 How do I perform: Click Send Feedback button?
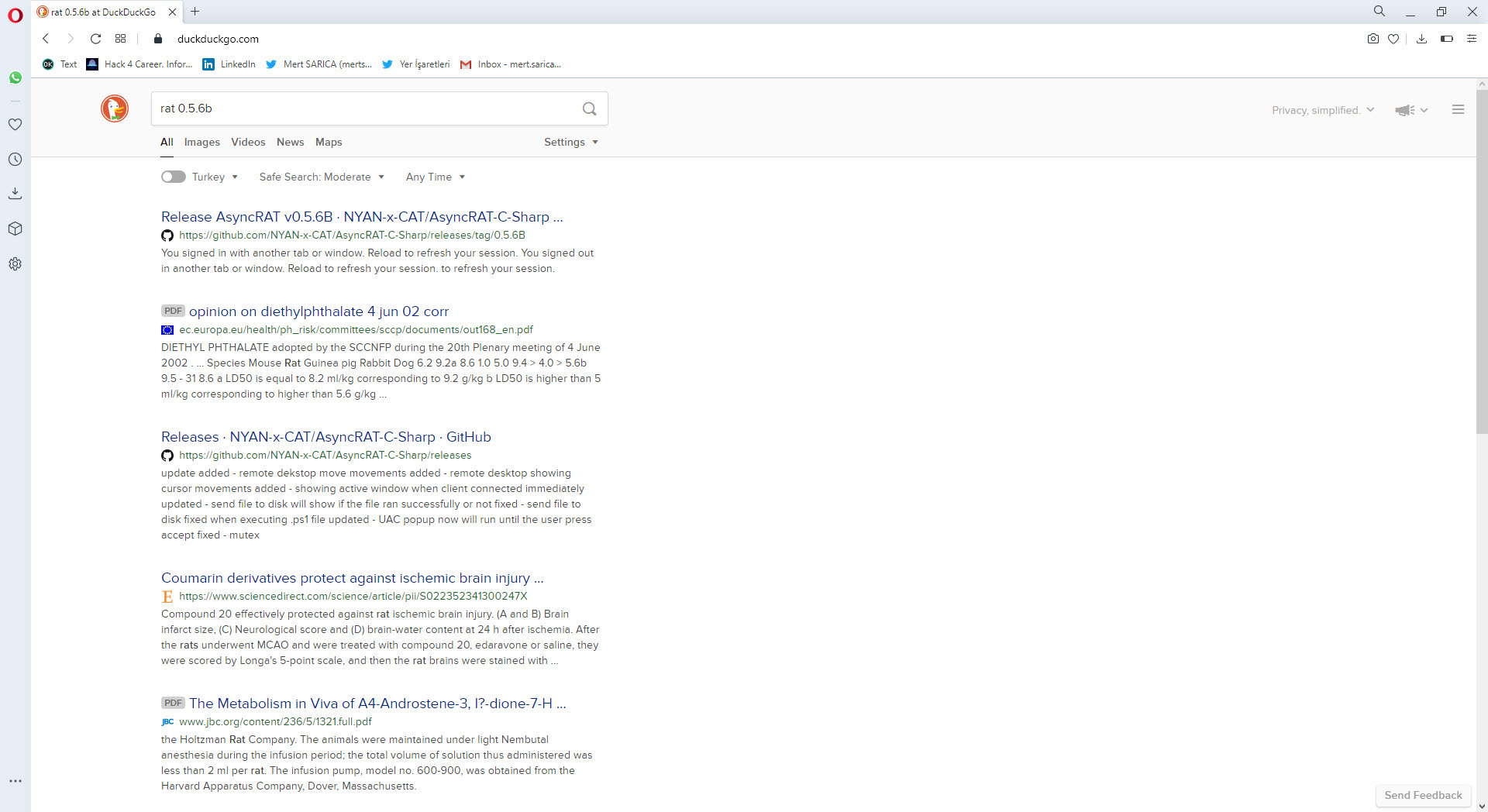point(1423,795)
